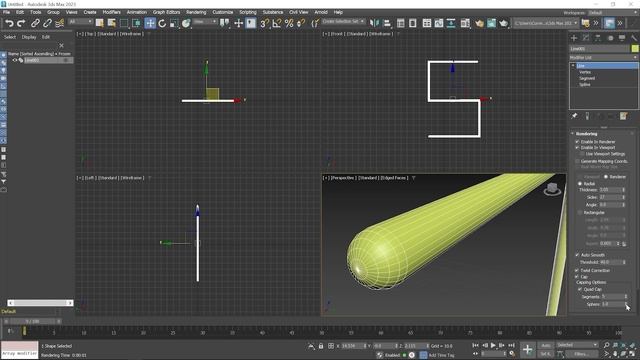This screenshot has height=360, width=640.
Task: Open the project path dropdown in toolbar
Action: pos(546,23)
